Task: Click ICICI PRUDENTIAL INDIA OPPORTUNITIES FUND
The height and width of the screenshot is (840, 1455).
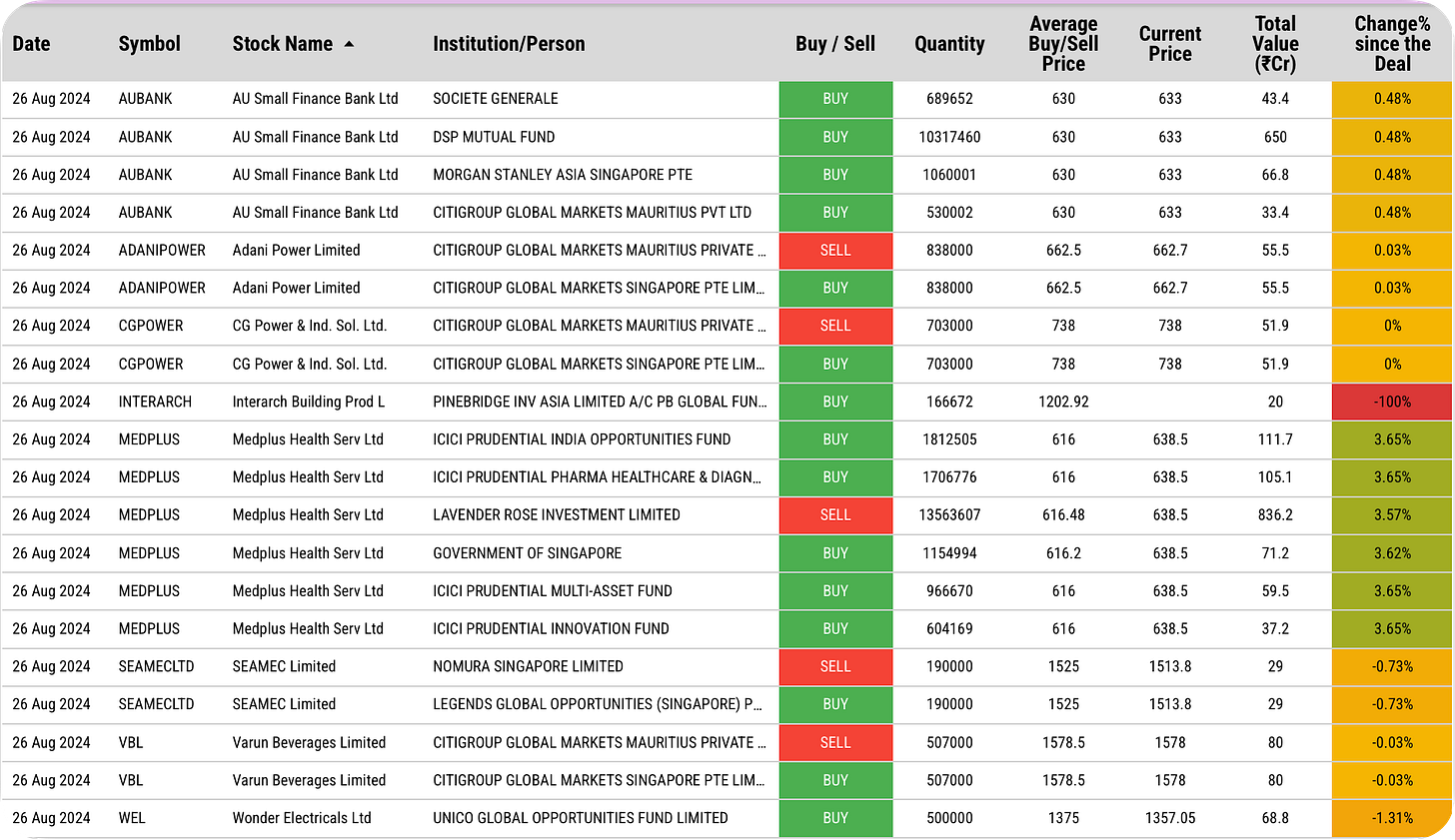Action: point(582,439)
